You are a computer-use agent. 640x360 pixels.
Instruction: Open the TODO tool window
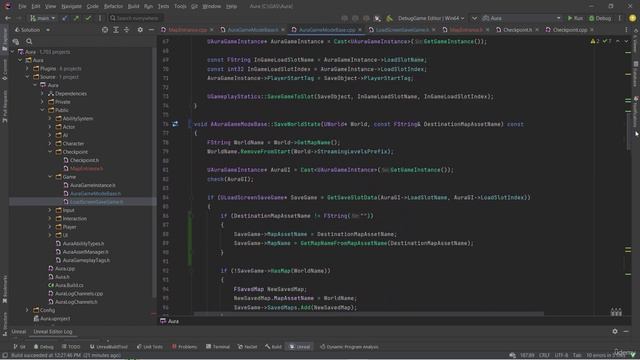(71, 347)
